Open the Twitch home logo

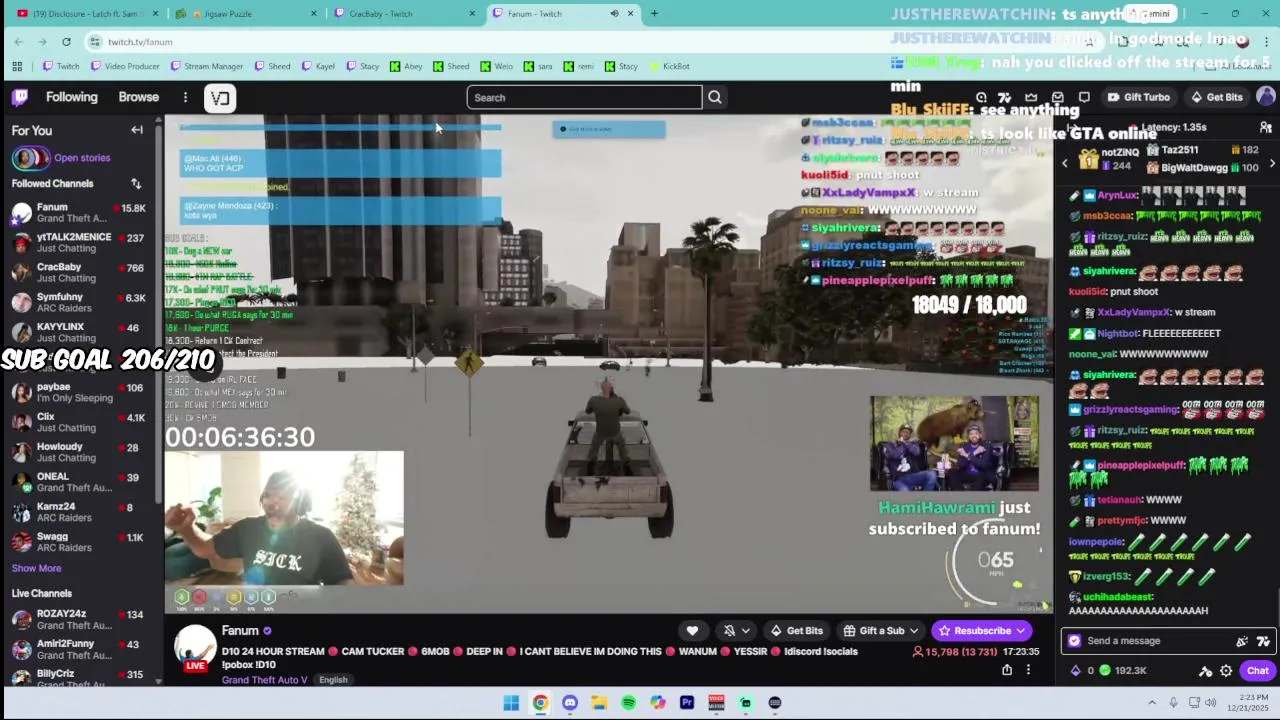pos(20,97)
